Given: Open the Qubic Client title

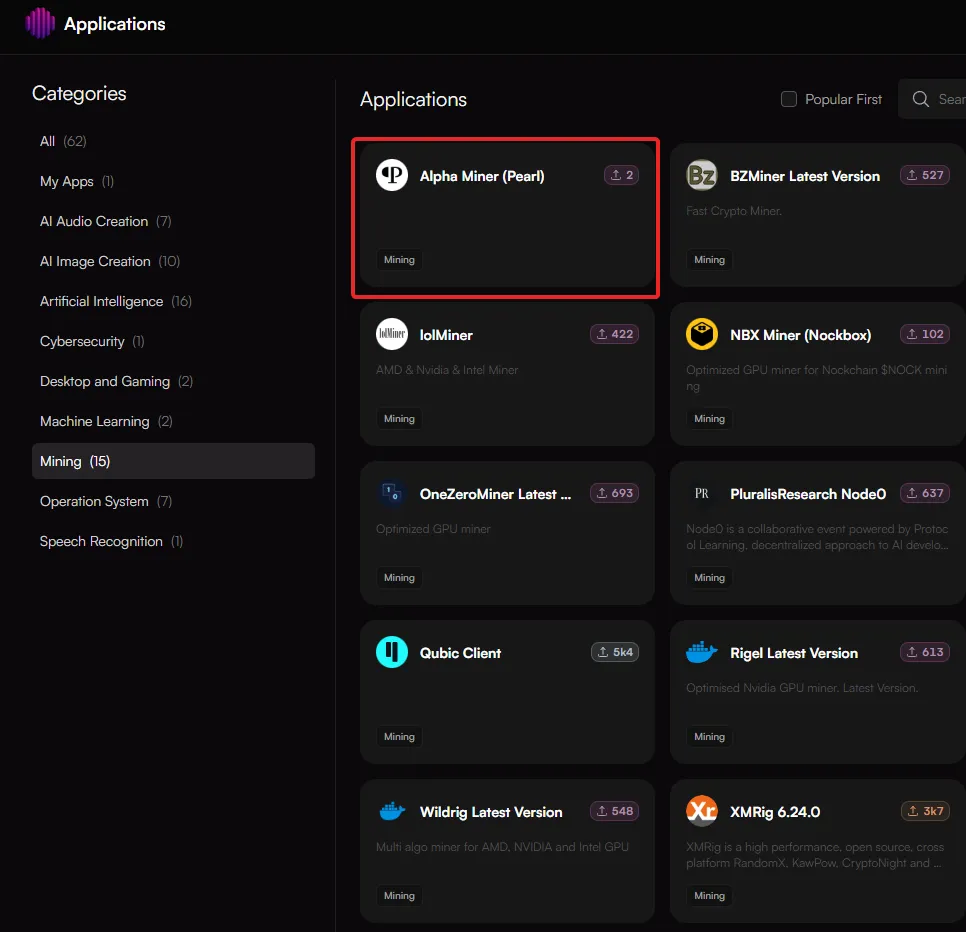Looking at the screenshot, I should pos(460,653).
